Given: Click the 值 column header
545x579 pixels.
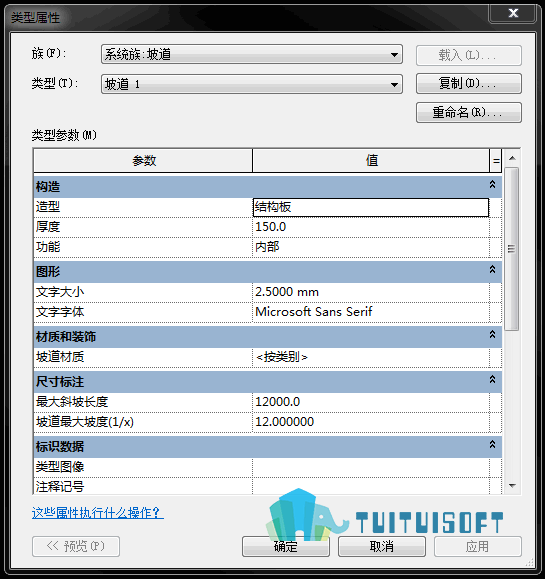Looking at the screenshot, I should 371,161.
